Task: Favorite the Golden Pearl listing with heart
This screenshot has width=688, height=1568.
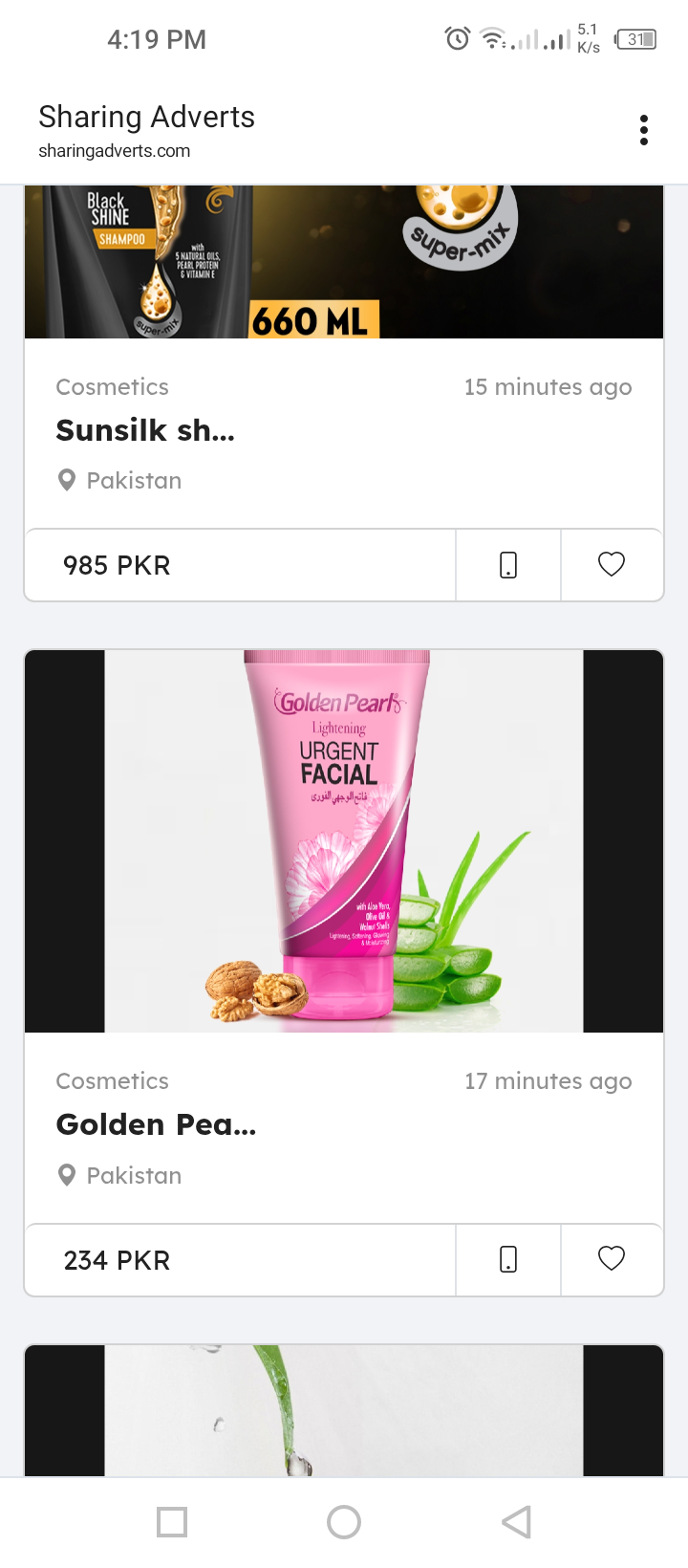Action: point(612,1259)
